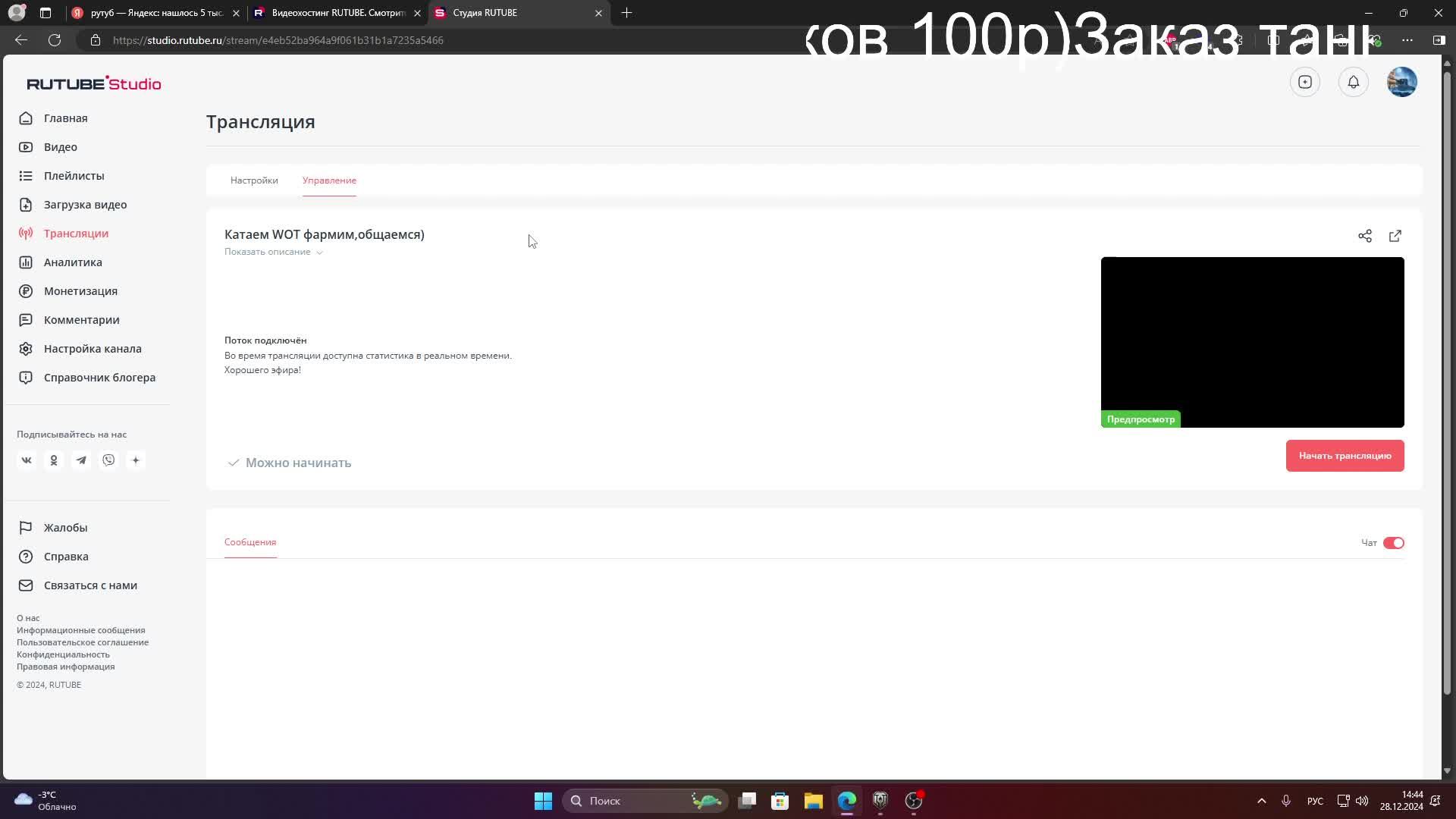Switch to Видеохостинг RUTUBE browser tab

point(338,13)
